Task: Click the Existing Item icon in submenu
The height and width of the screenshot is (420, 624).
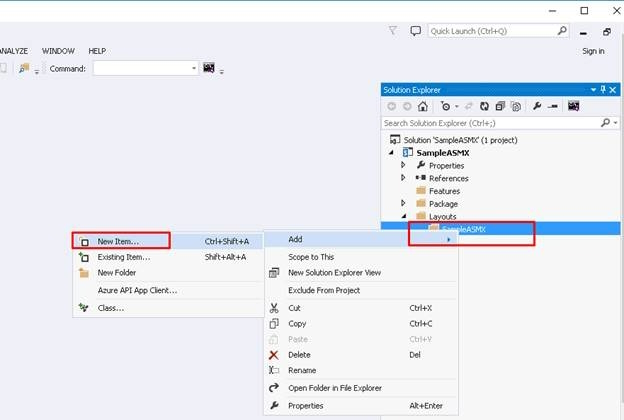Action: (x=84, y=257)
